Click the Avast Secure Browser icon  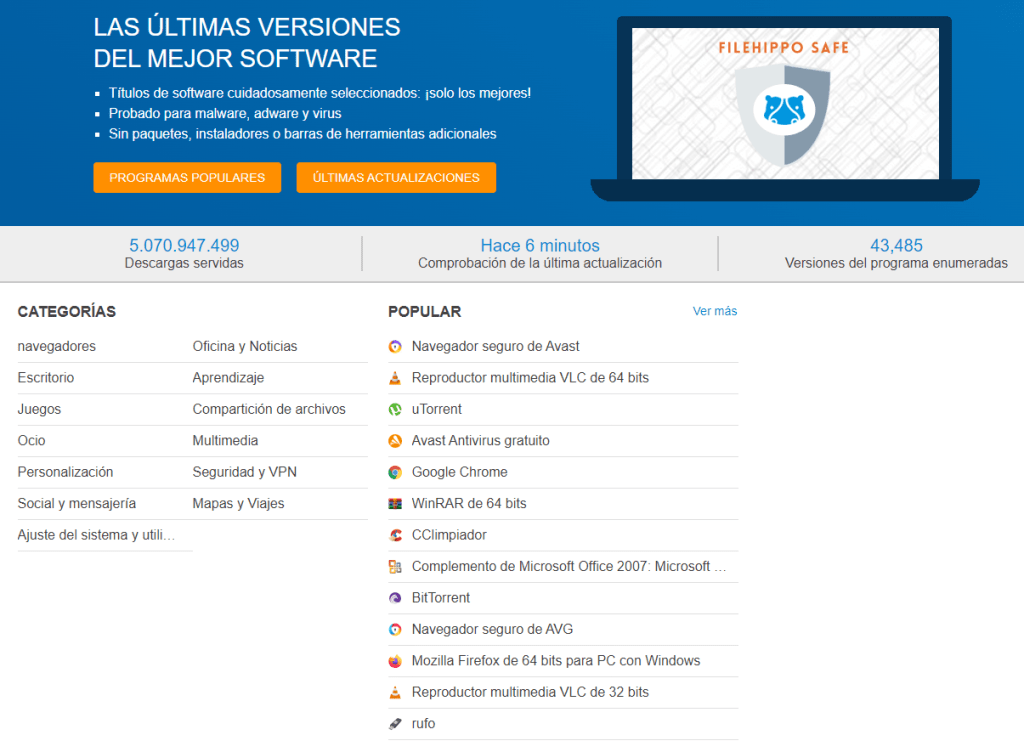point(396,346)
